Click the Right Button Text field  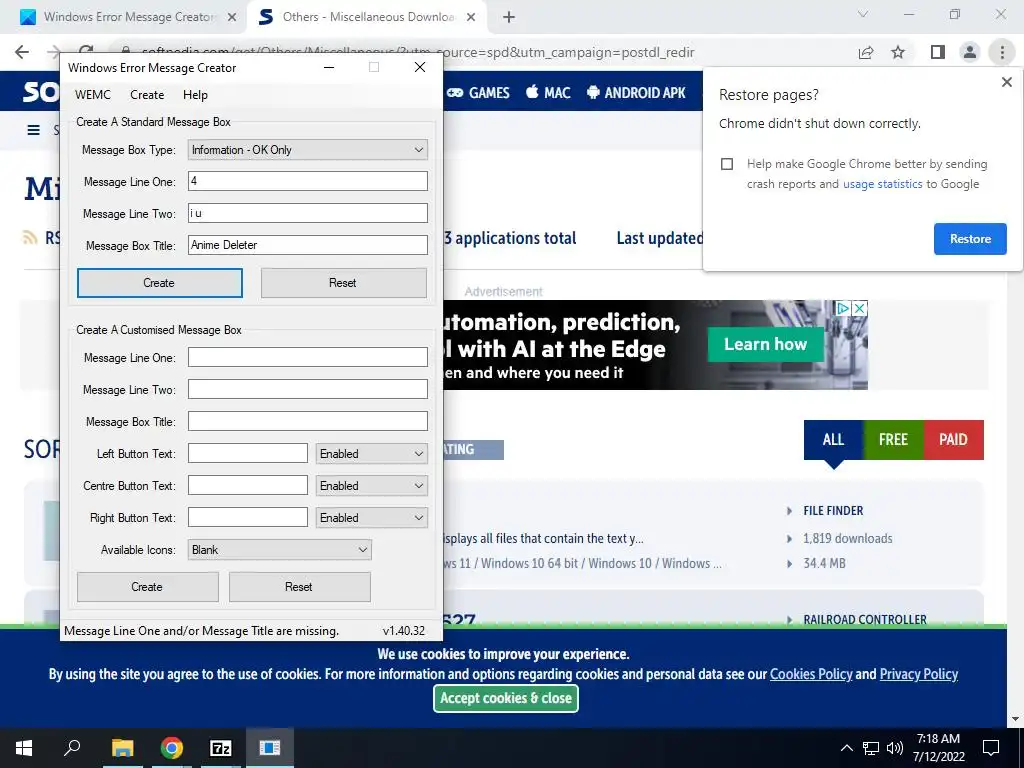tap(248, 517)
